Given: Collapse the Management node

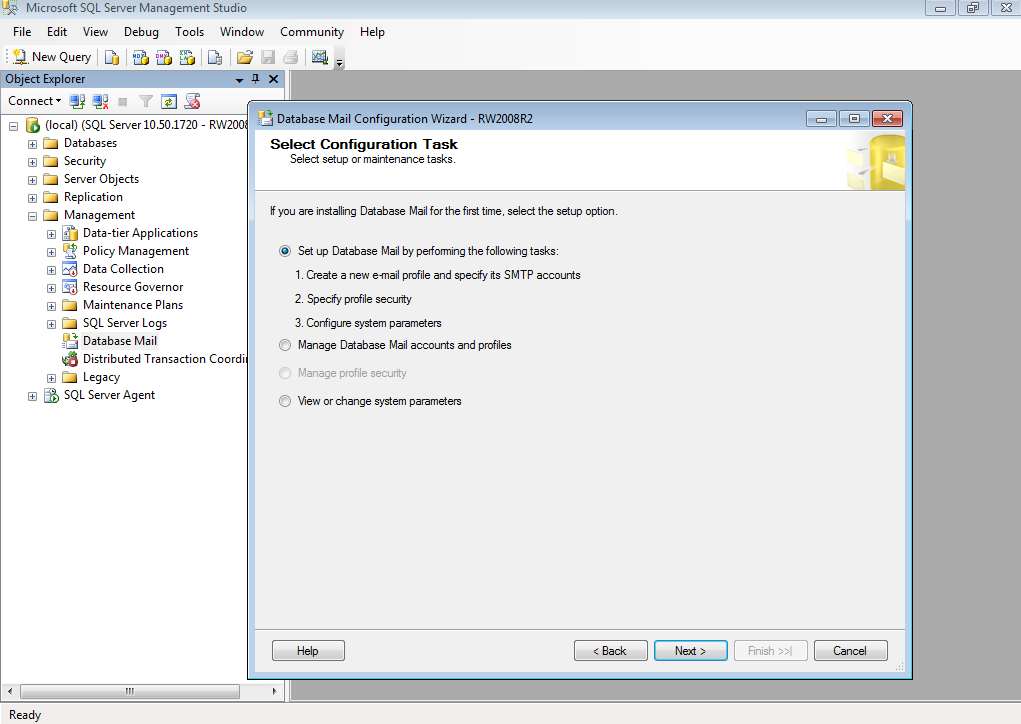Looking at the screenshot, I should [x=32, y=216].
